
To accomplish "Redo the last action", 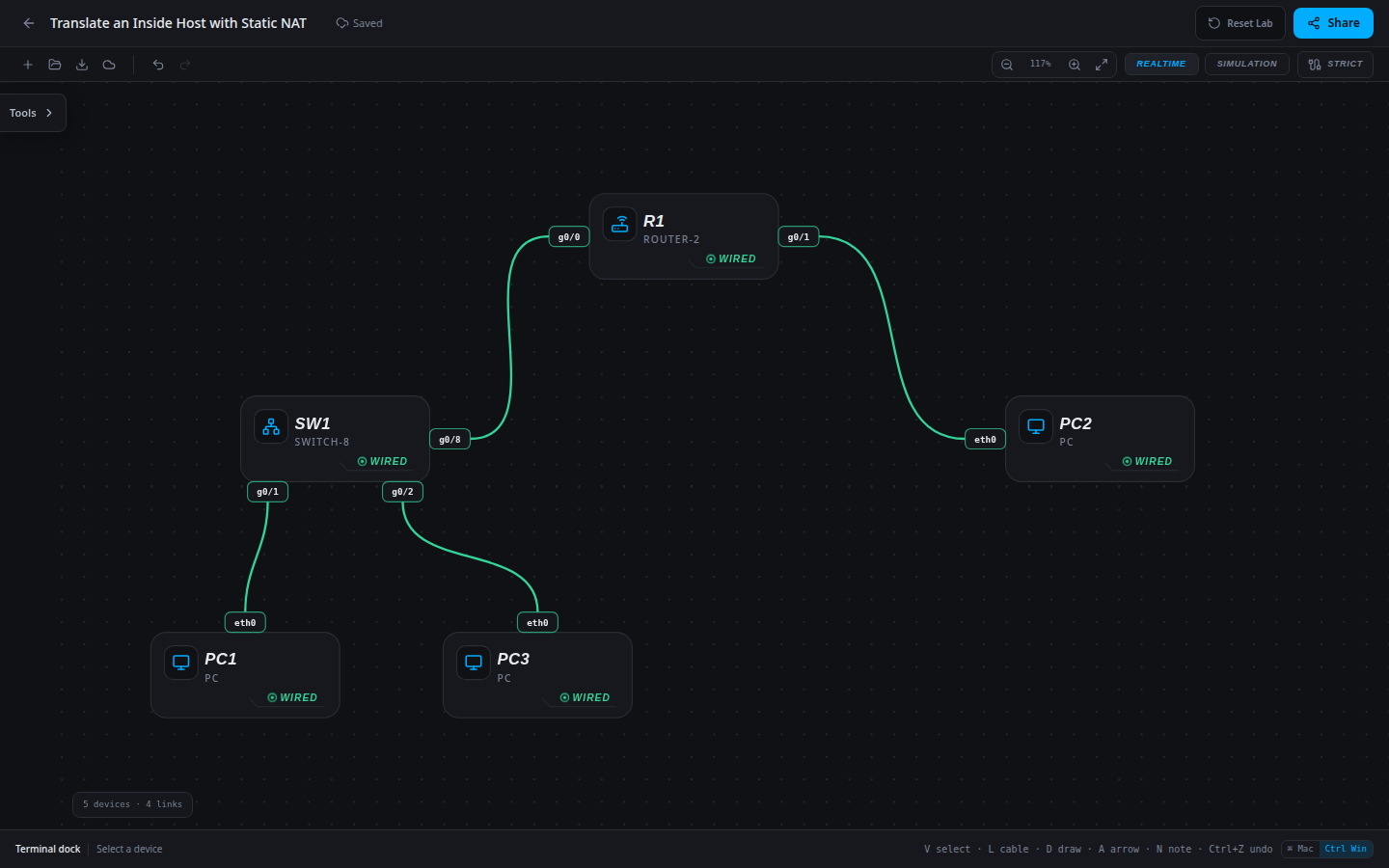I will point(185,65).
